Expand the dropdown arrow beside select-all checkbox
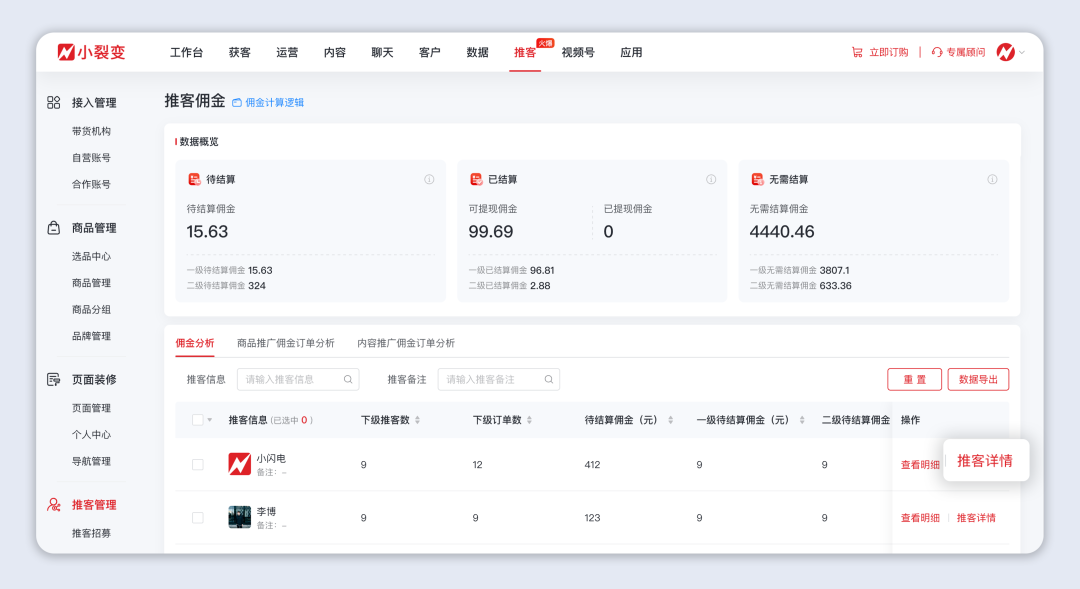The image size is (1080, 589). pos(210,420)
